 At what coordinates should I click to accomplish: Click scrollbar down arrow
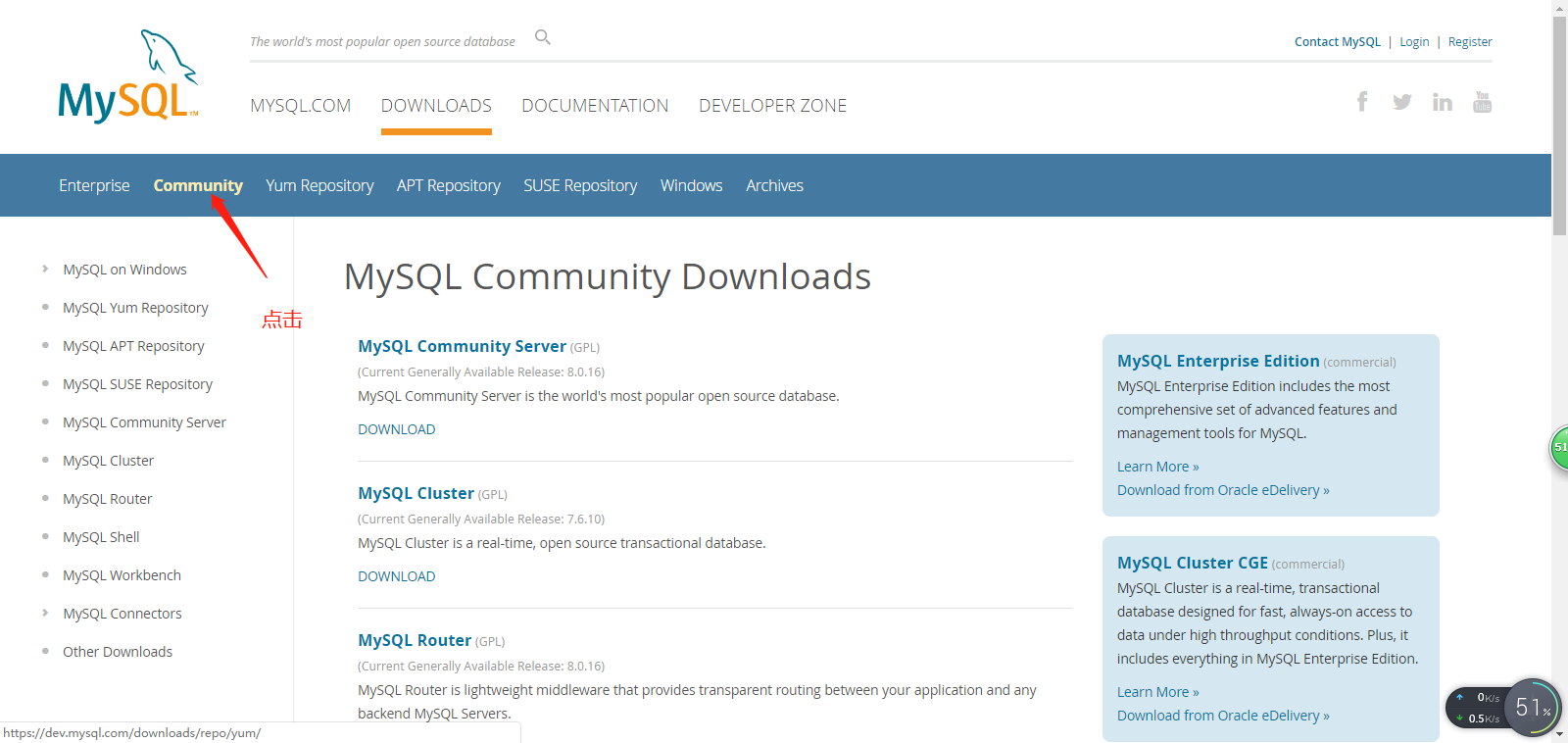(x=1559, y=735)
